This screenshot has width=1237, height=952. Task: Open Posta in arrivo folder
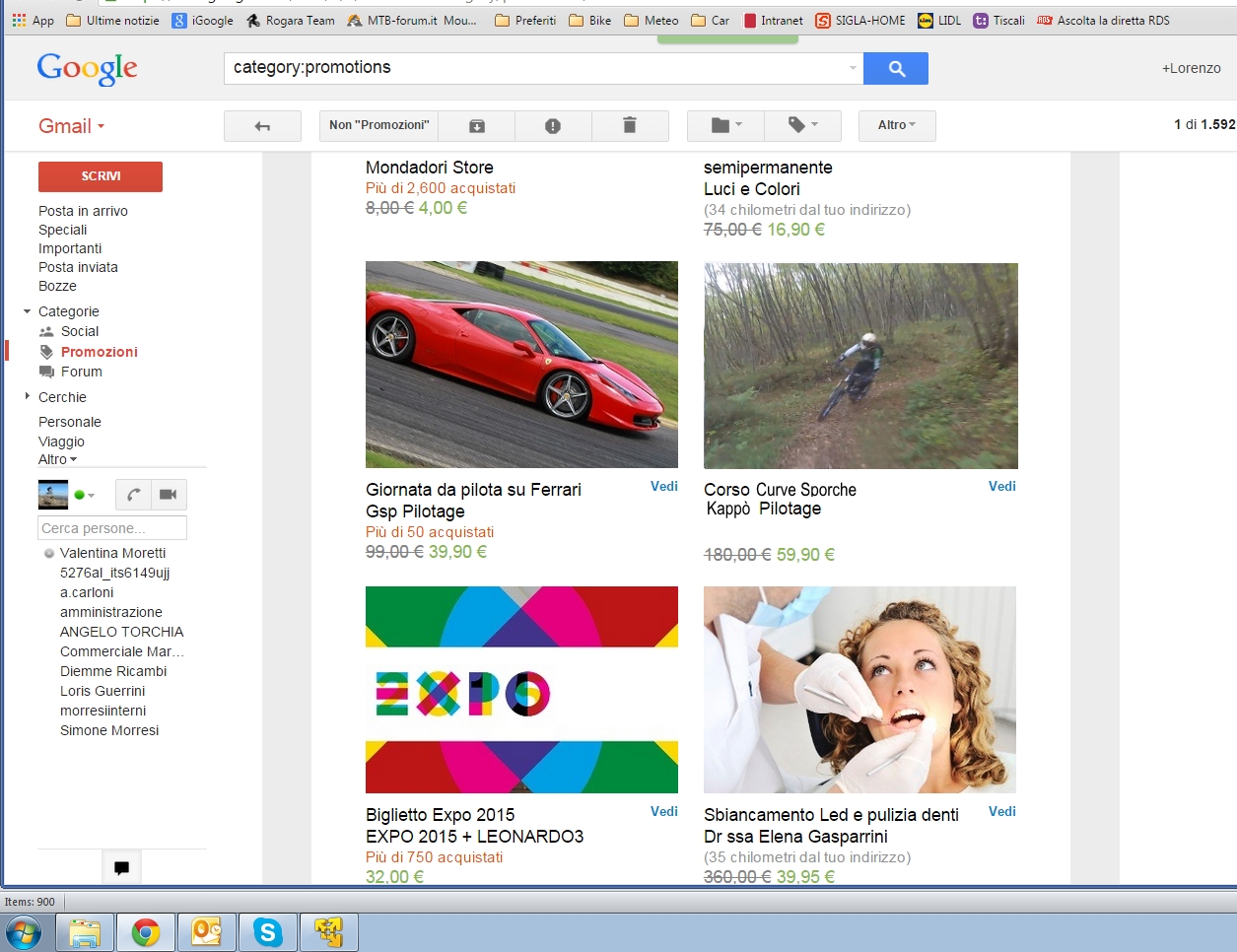83,211
